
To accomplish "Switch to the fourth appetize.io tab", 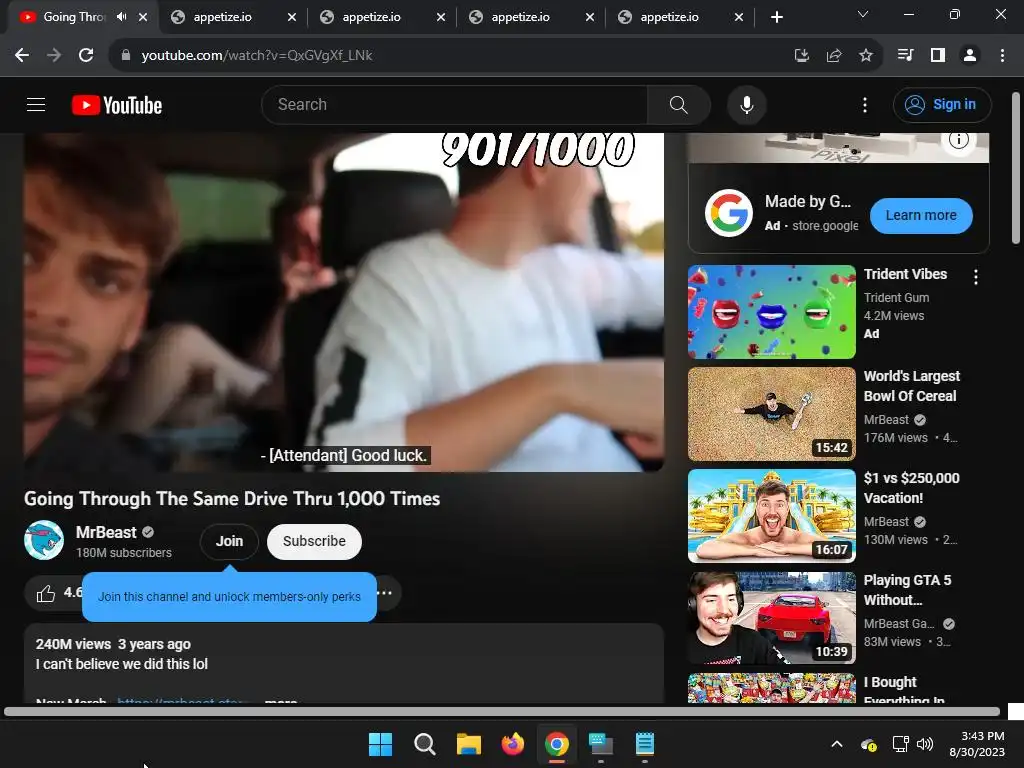I will pyautogui.click(x=680, y=17).
